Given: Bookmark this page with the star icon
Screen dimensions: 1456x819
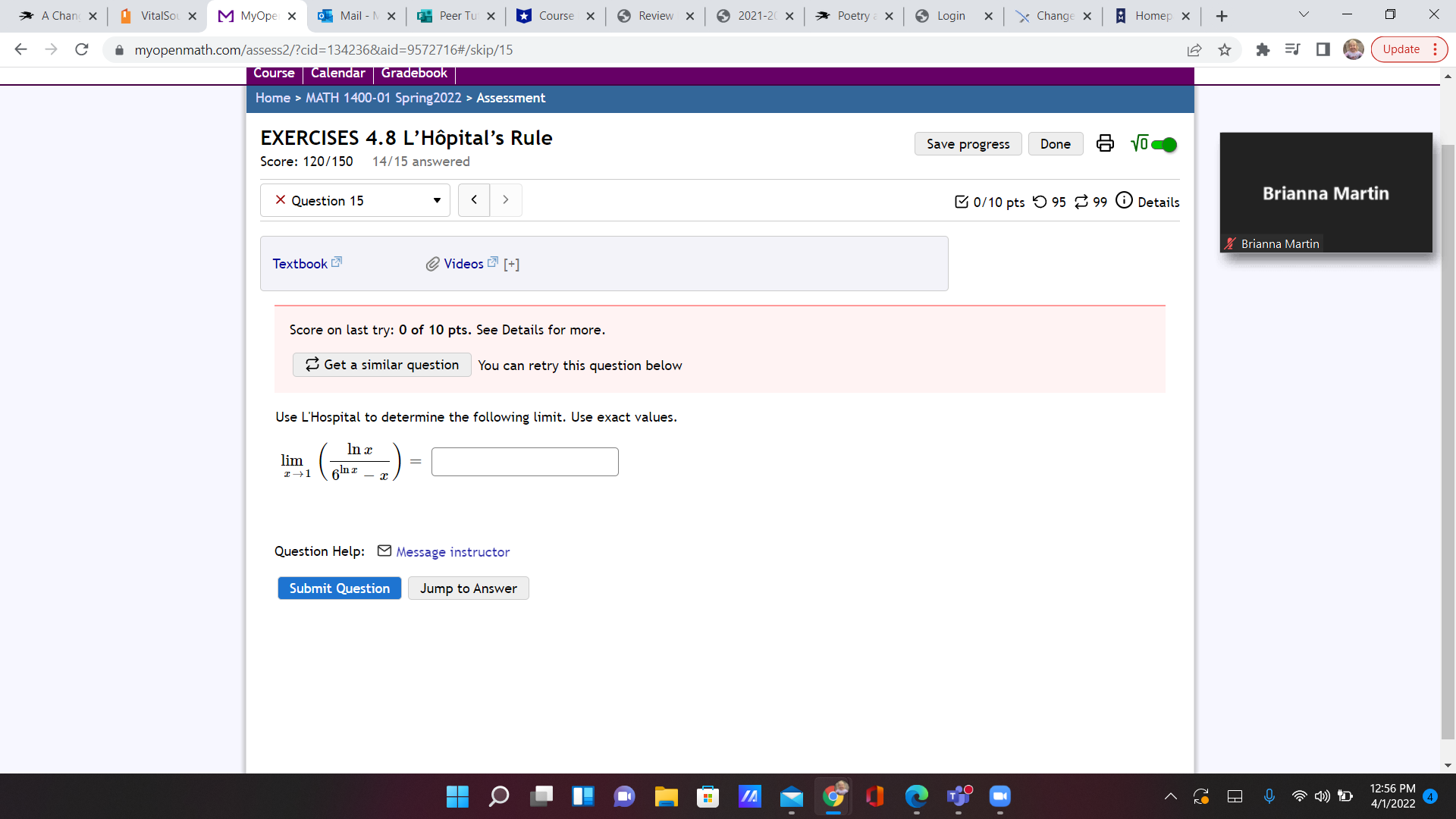Looking at the screenshot, I should pos(1224,50).
